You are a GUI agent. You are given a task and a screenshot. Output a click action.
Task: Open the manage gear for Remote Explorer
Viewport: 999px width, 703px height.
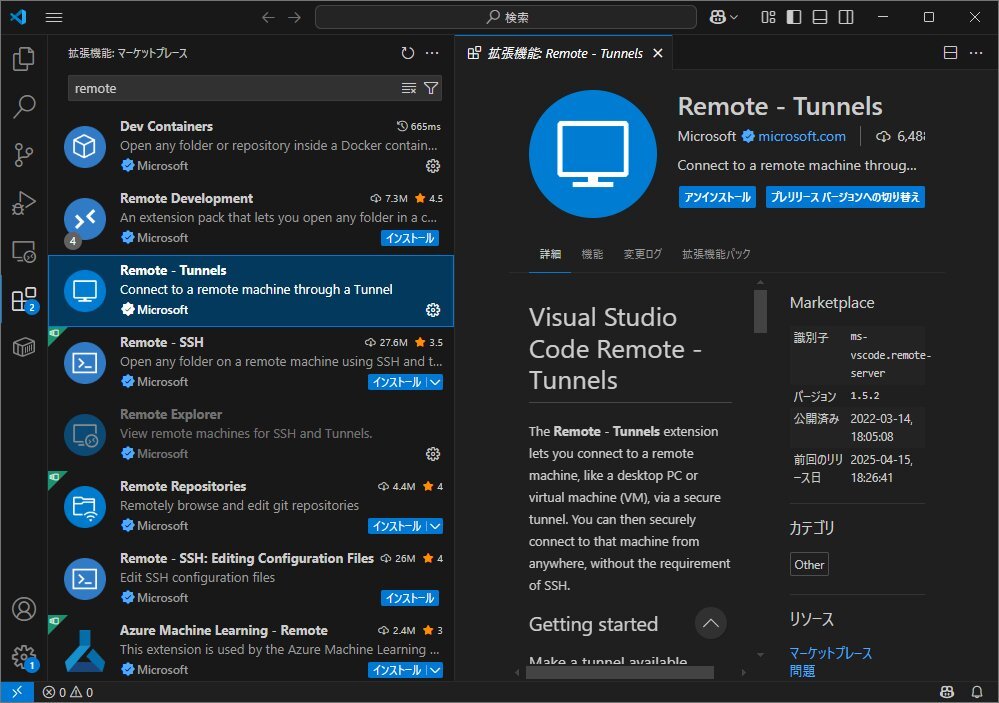coord(433,454)
